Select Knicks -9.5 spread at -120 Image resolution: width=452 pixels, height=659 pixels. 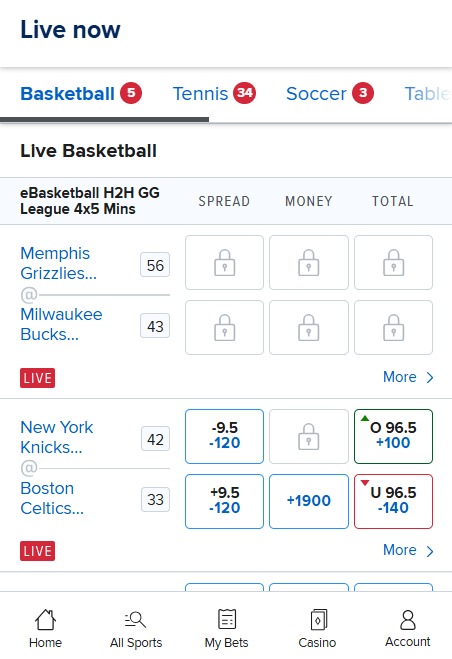[x=225, y=436]
